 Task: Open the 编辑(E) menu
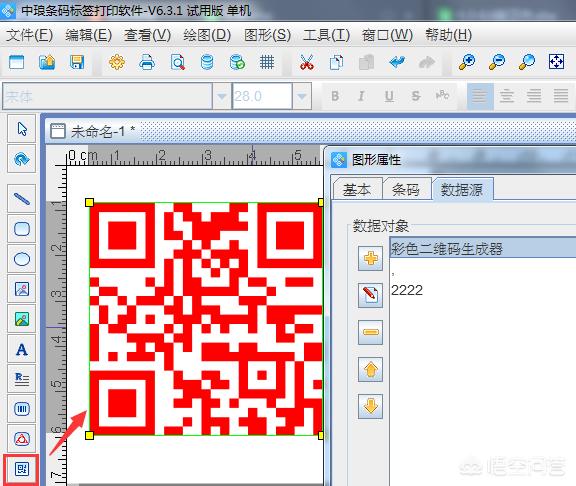(89, 35)
